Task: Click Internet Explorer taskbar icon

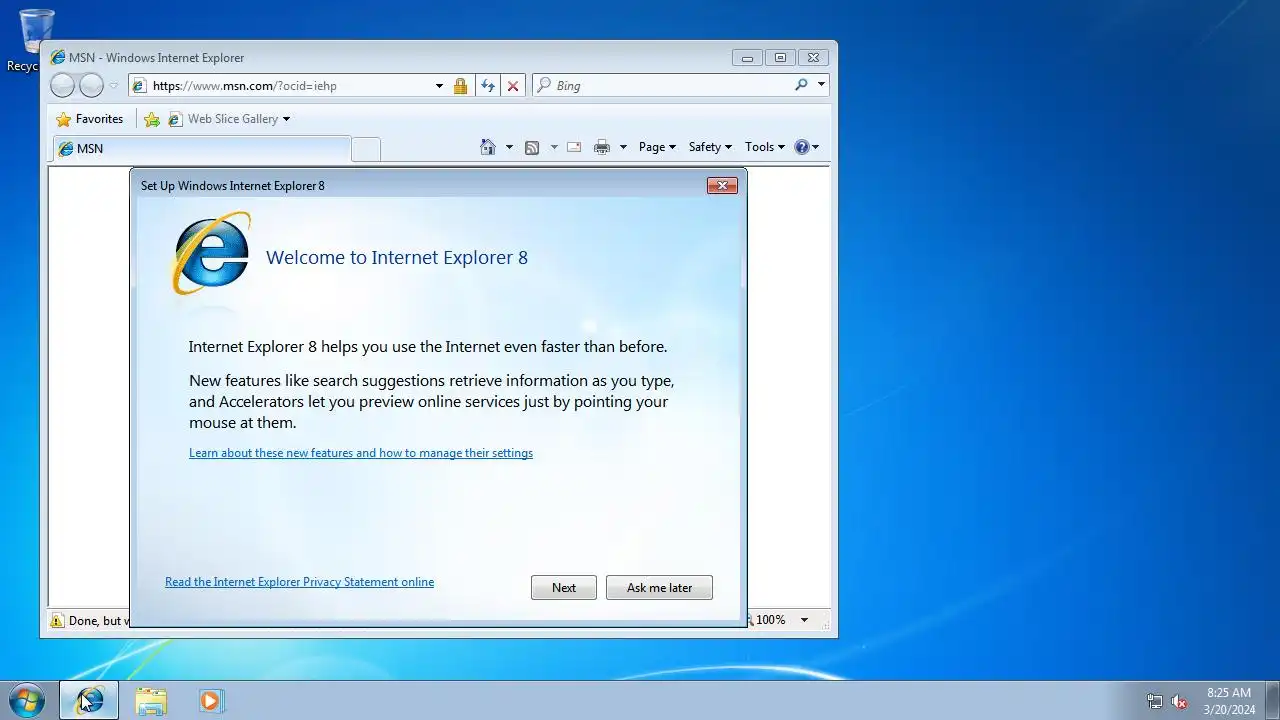Action: [89, 701]
